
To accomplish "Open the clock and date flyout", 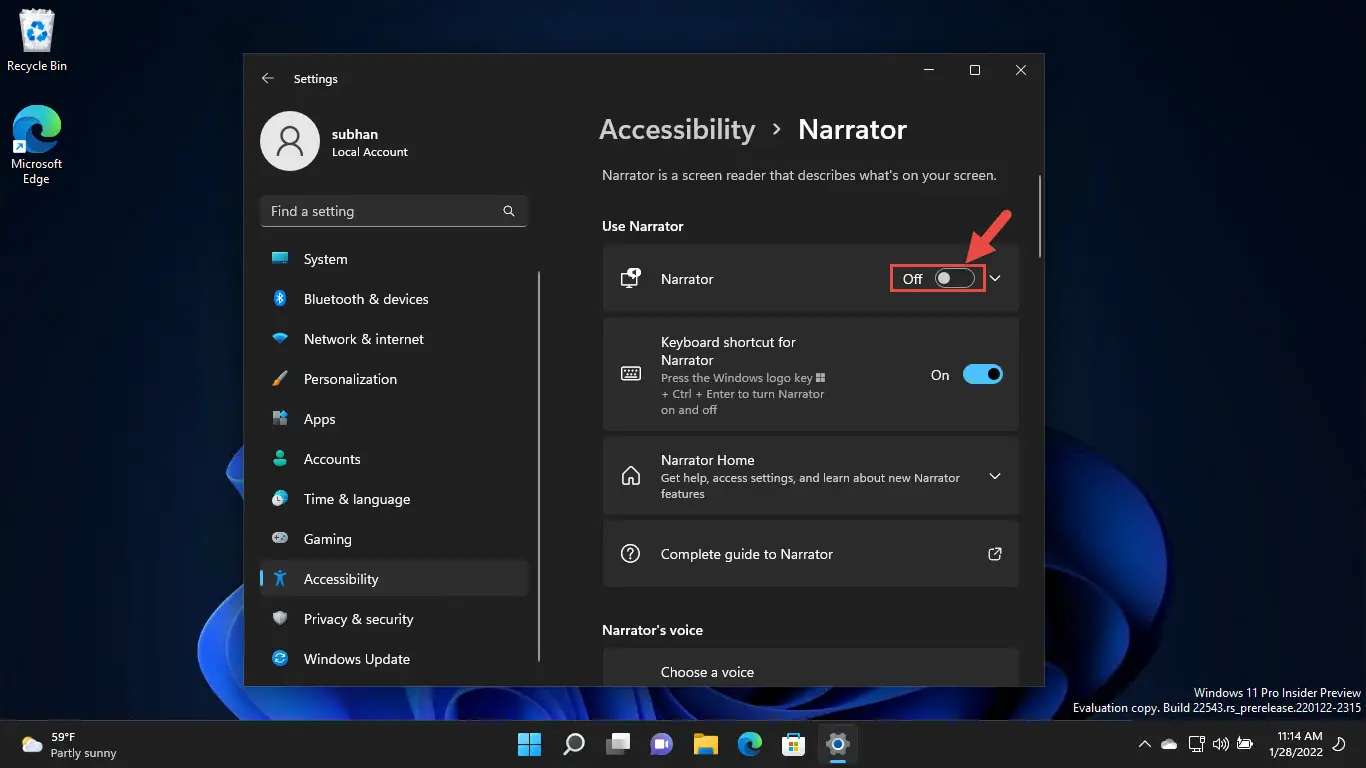I will tap(1297, 744).
